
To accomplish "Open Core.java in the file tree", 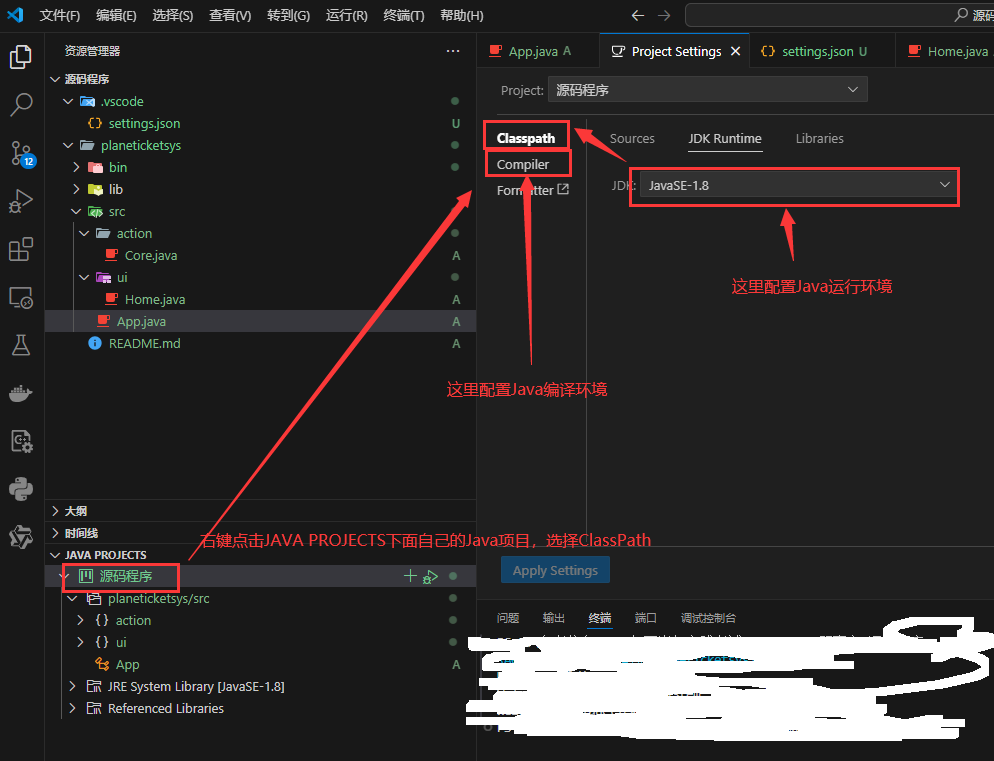I will point(151,255).
